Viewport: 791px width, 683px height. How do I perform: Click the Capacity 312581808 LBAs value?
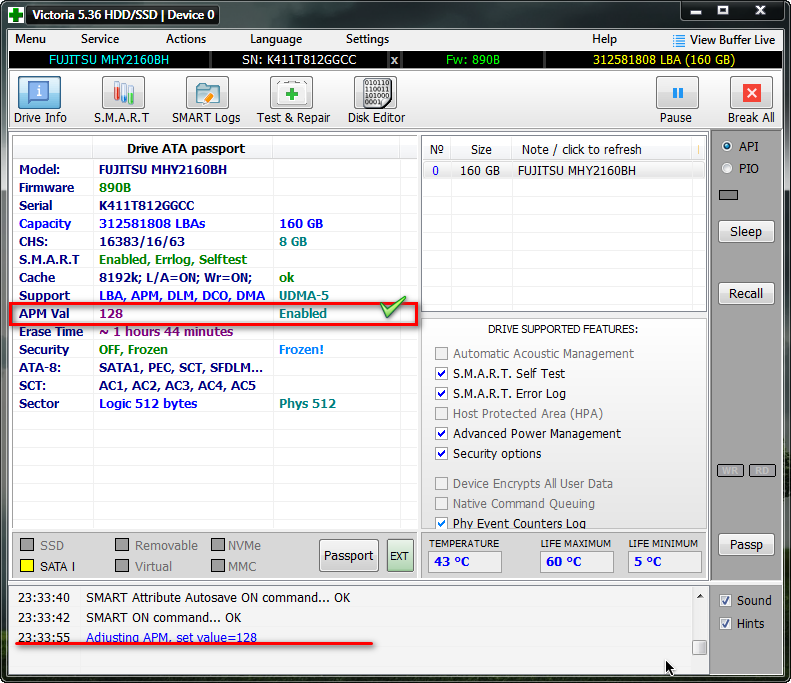[152, 223]
